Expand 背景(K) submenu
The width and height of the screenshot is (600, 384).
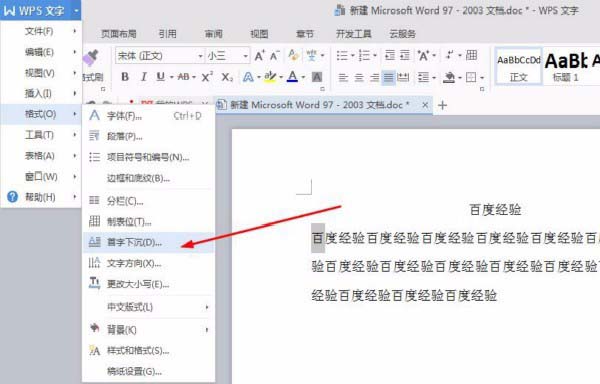[x=149, y=330]
